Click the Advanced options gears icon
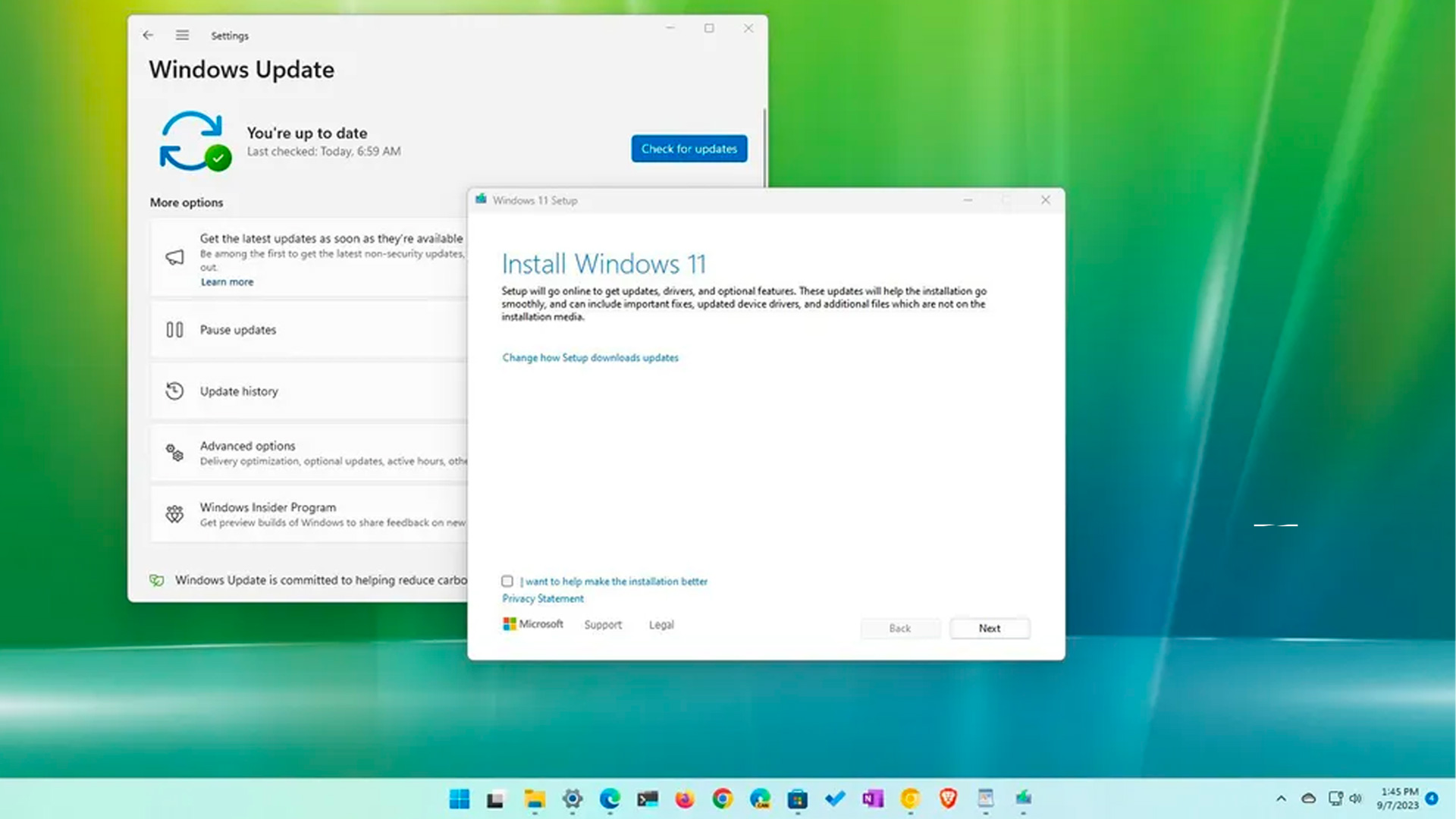This screenshot has height=819, width=1456. 174,453
